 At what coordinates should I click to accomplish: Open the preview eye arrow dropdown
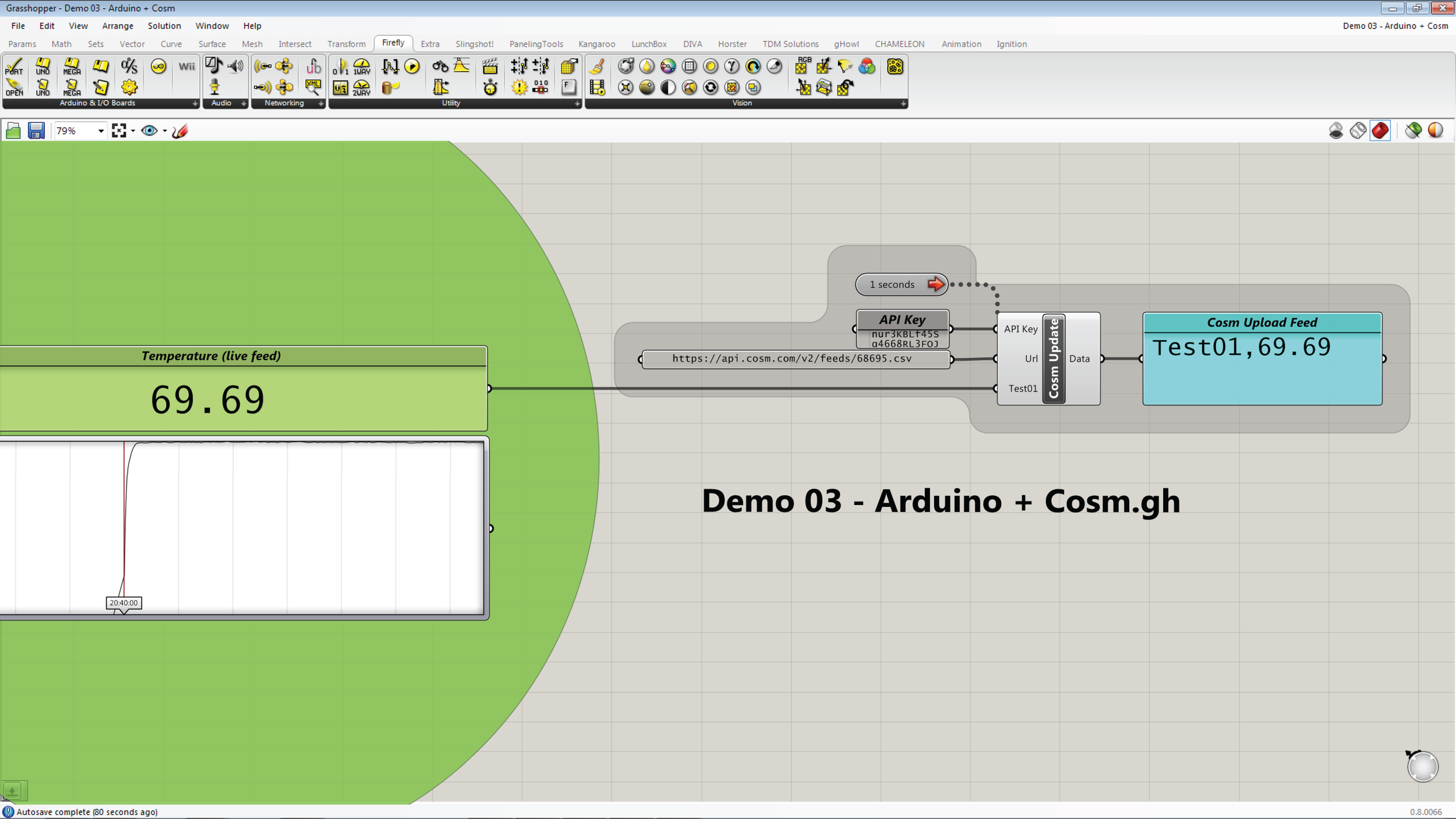[x=165, y=131]
